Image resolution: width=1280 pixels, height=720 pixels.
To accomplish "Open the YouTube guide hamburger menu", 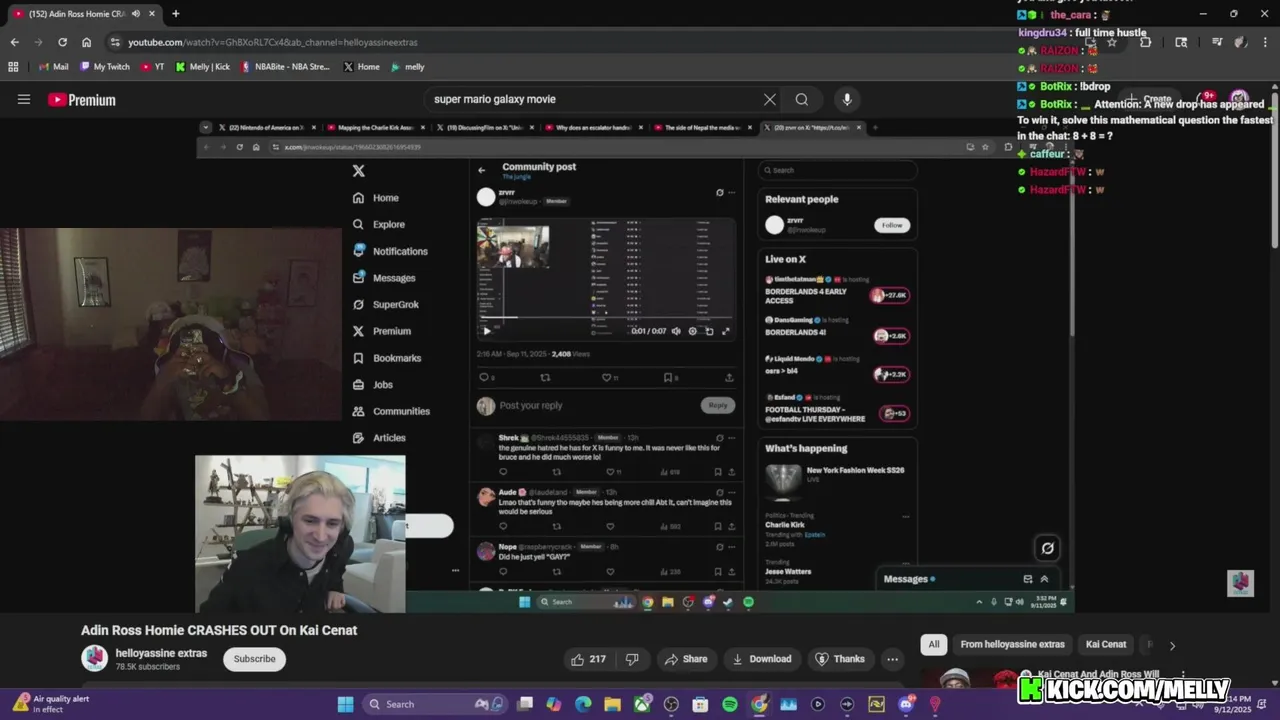I will coord(24,99).
